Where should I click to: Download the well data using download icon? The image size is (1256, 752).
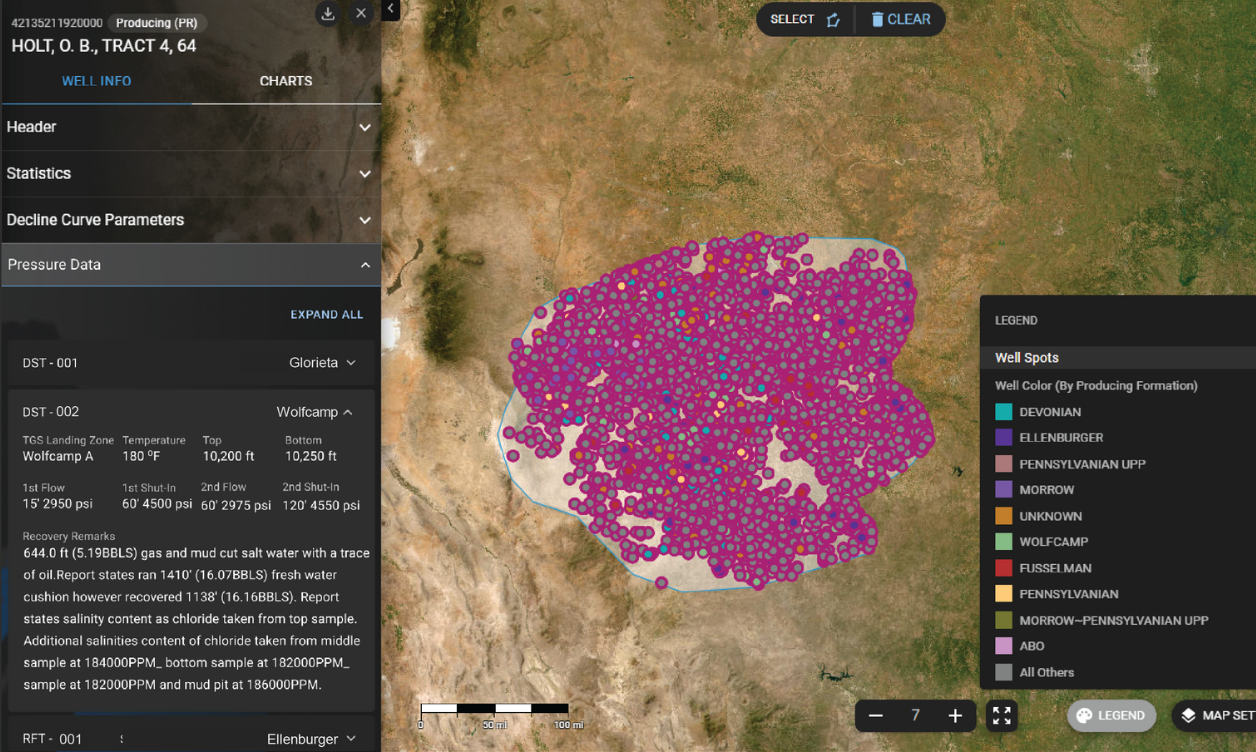(x=327, y=14)
